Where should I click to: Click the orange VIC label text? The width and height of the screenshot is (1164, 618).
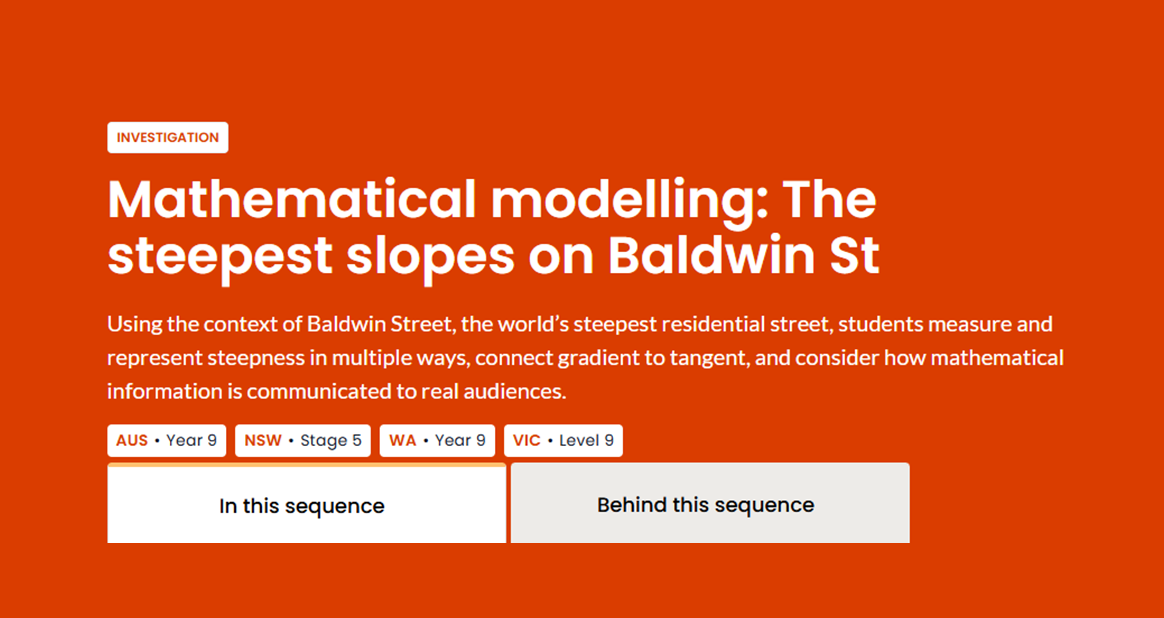(x=526, y=440)
